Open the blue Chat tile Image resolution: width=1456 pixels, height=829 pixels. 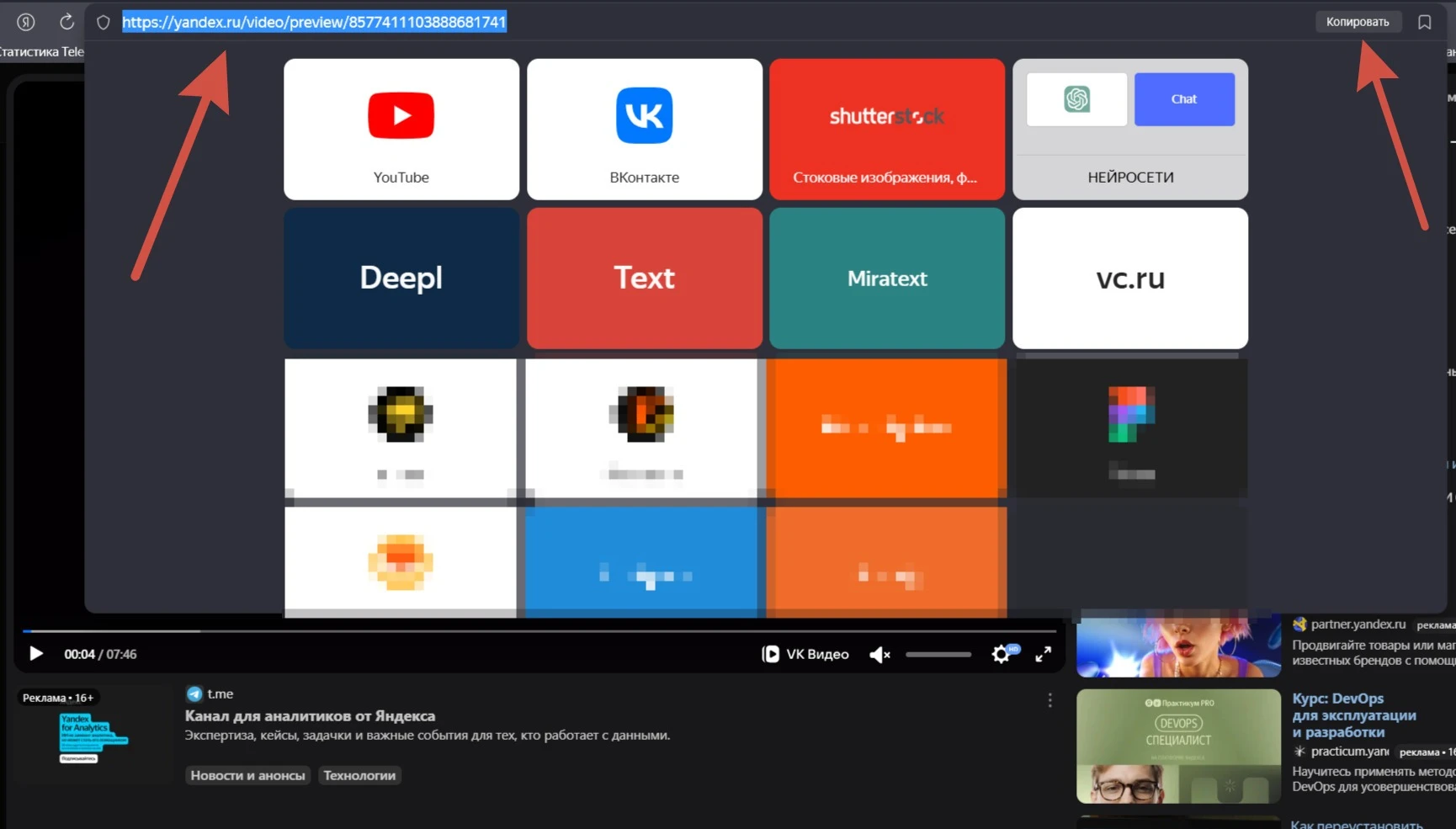pyautogui.click(x=1184, y=99)
